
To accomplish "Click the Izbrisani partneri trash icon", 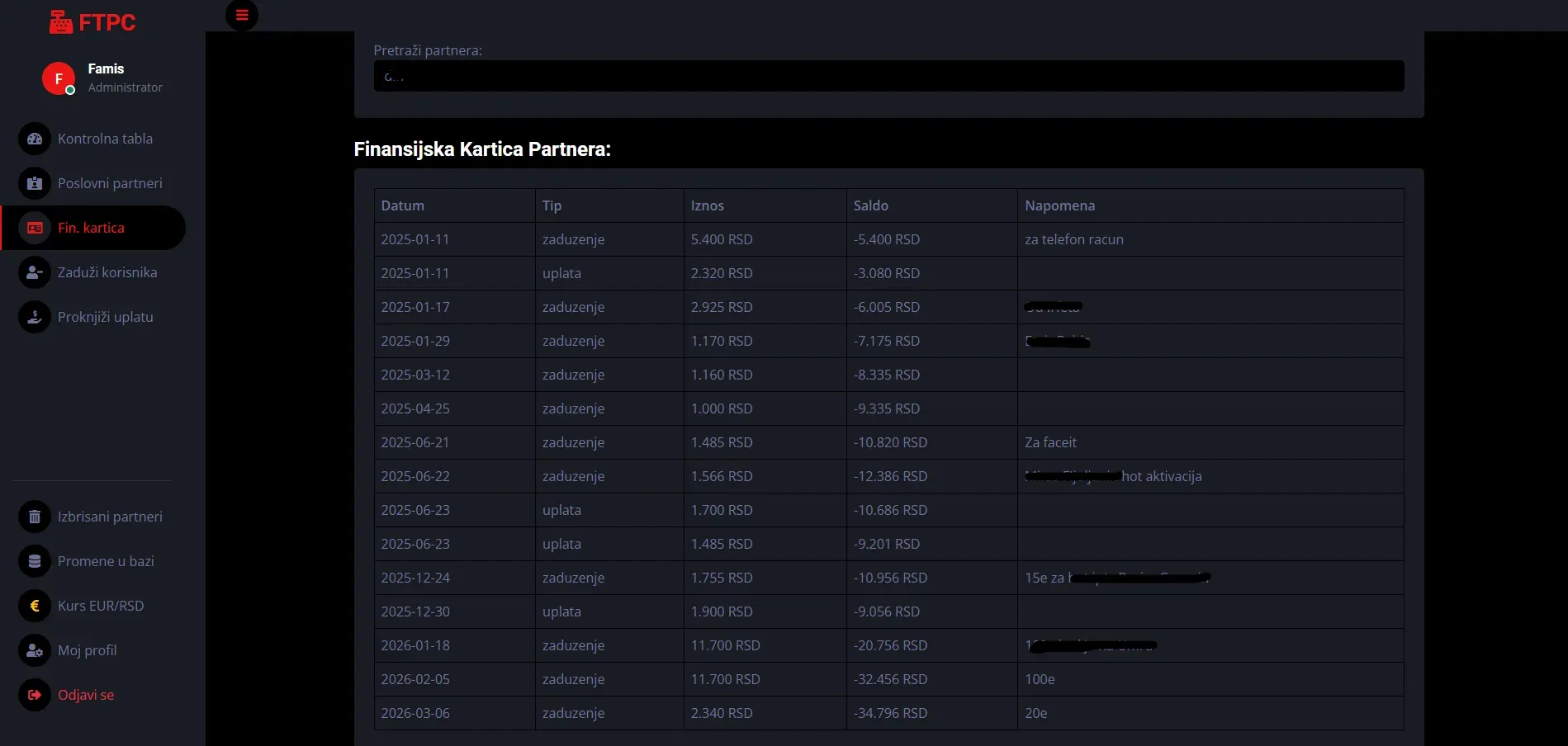I will 35,517.
